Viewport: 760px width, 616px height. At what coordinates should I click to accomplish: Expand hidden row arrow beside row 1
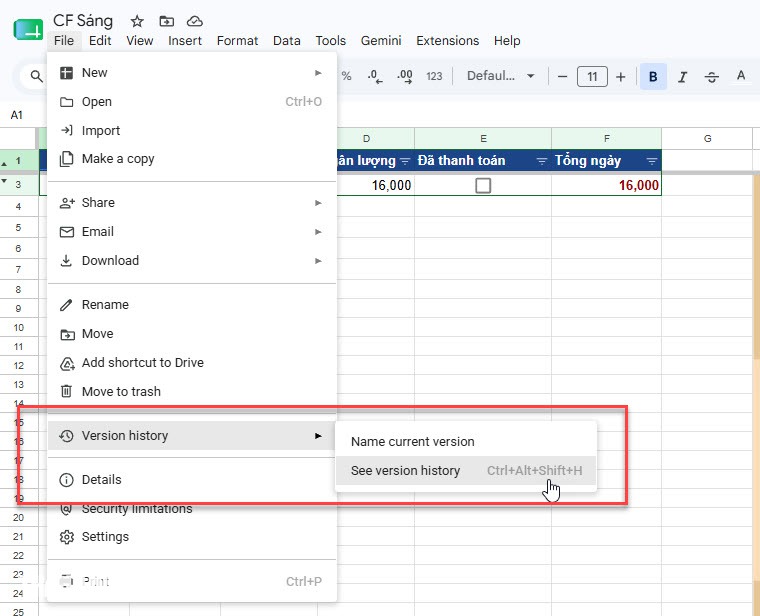pos(4,164)
